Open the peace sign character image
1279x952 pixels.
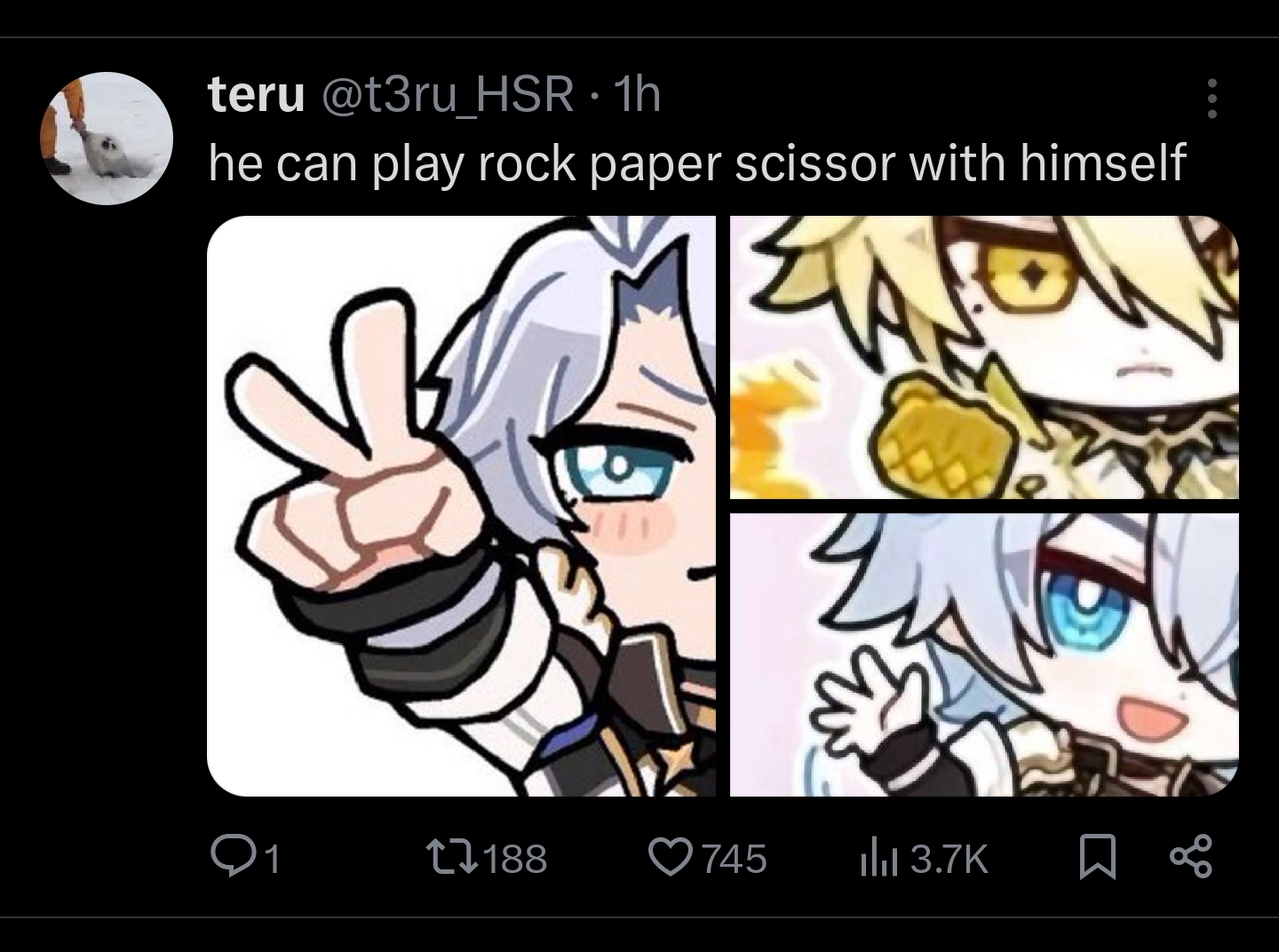coord(461,505)
